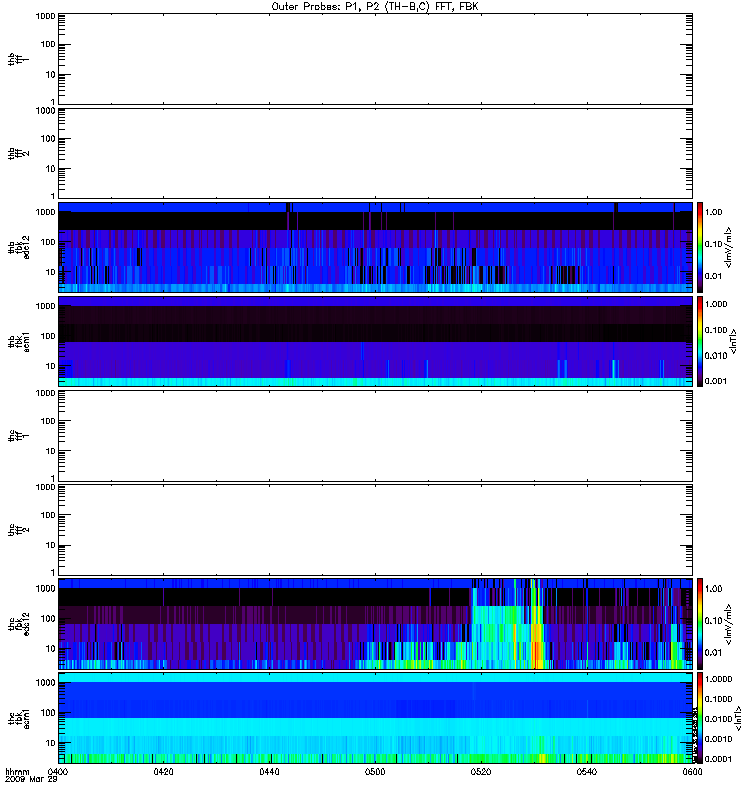
Task: Click the y-axis label of the second thb panel
Action: (x=19, y=153)
